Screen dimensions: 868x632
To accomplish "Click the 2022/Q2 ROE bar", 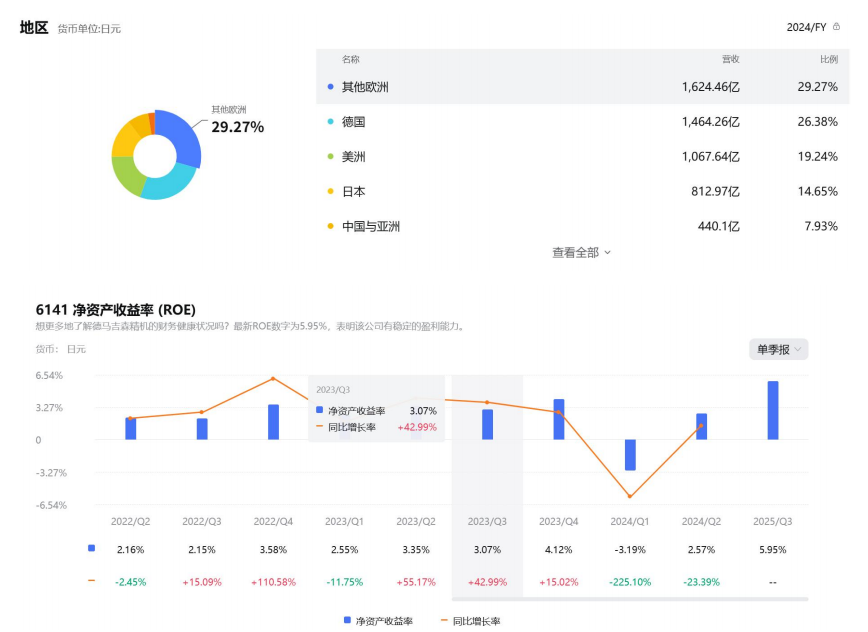I will [x=131, y=429].
